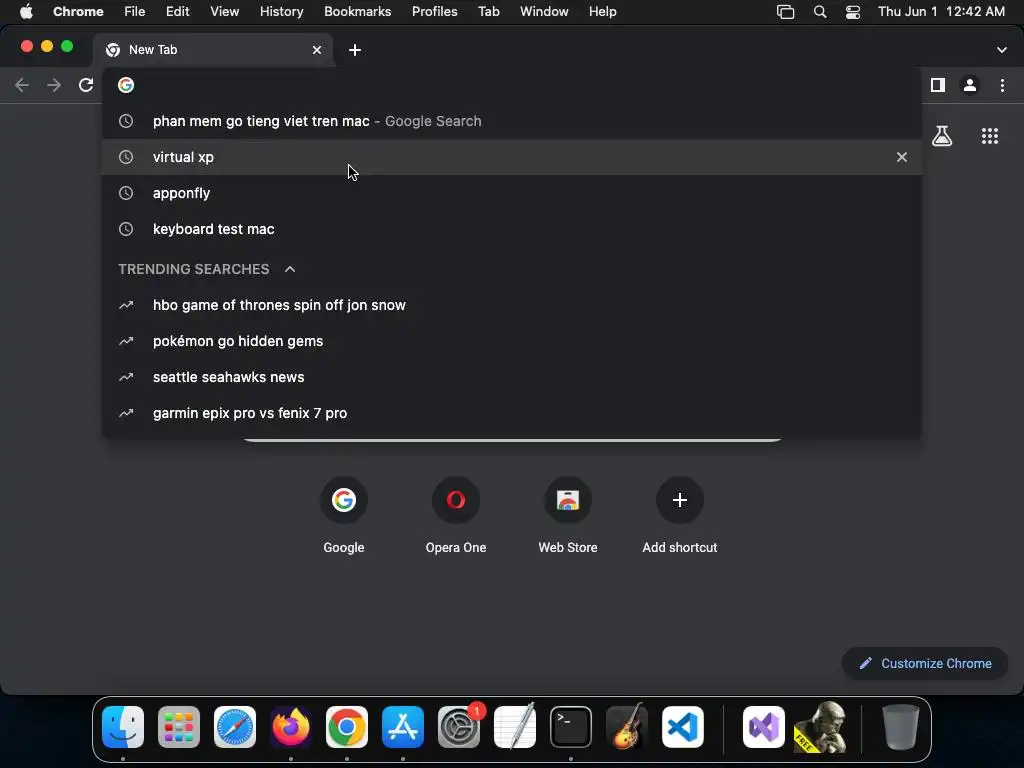
Task: Open the Help menu
Action: pos(602,12)
